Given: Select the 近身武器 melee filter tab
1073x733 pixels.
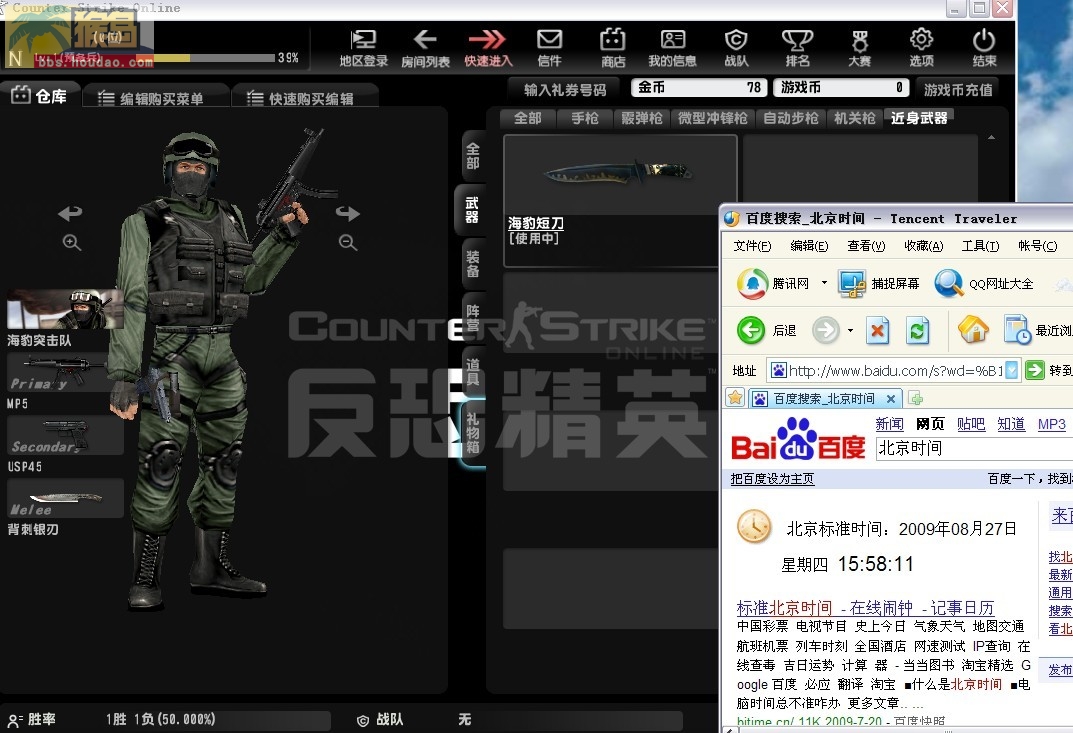Looking at the screenshot, I should [x=919, y=118].
